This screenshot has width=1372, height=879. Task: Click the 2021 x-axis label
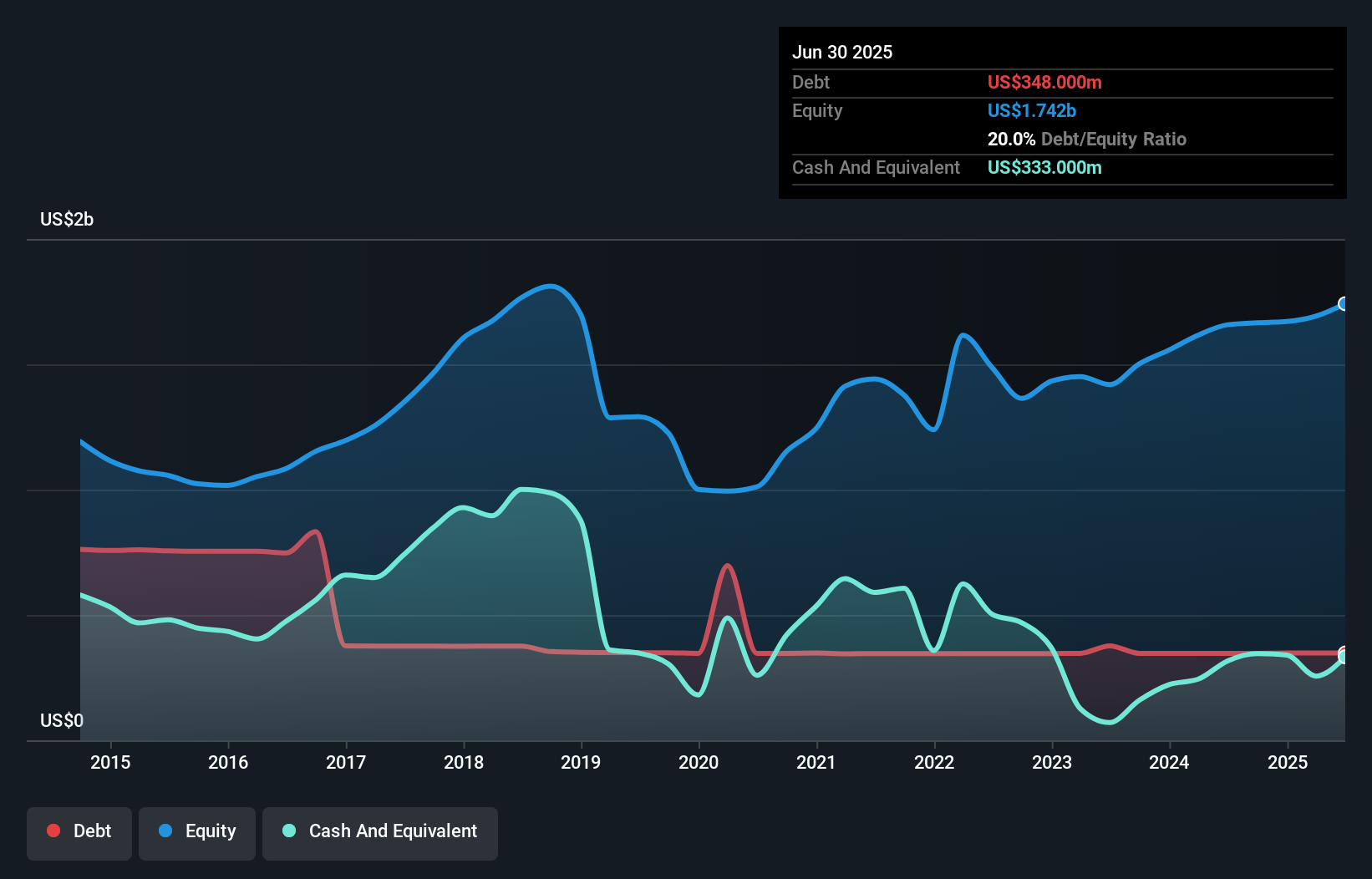point(816,762)
